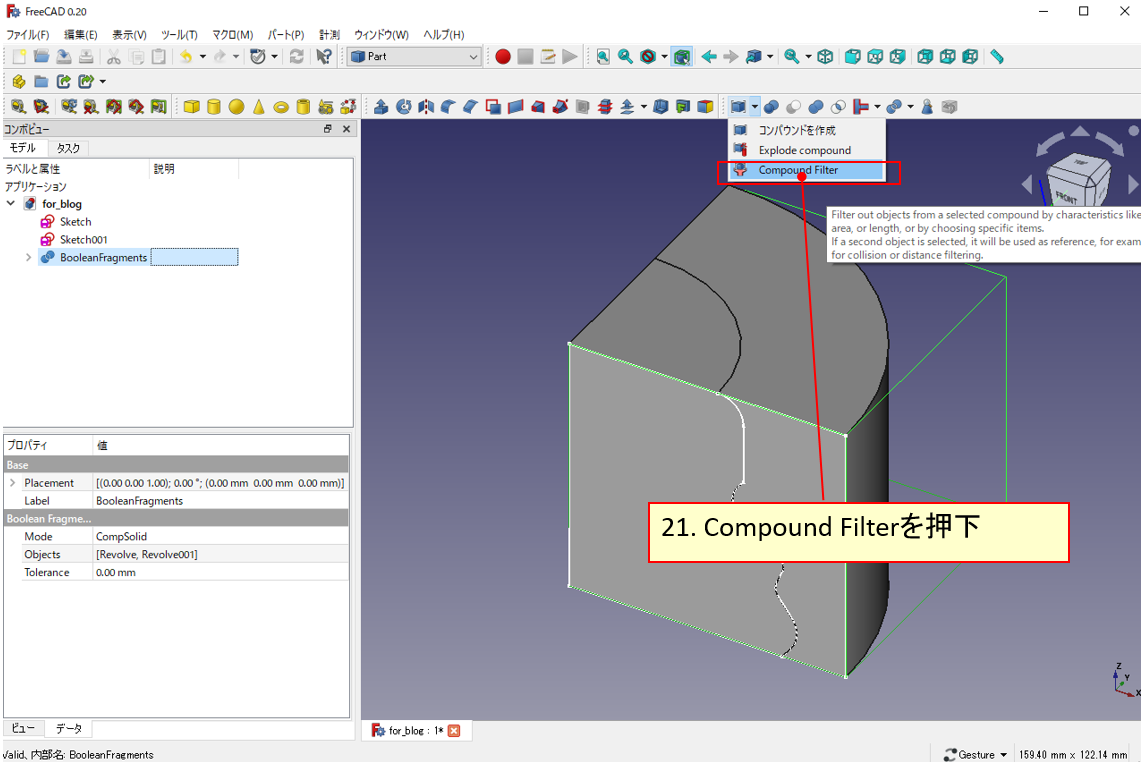1144x762 pixels.
Task: Click the refresh recompute icon
Action: pos(296,56)
